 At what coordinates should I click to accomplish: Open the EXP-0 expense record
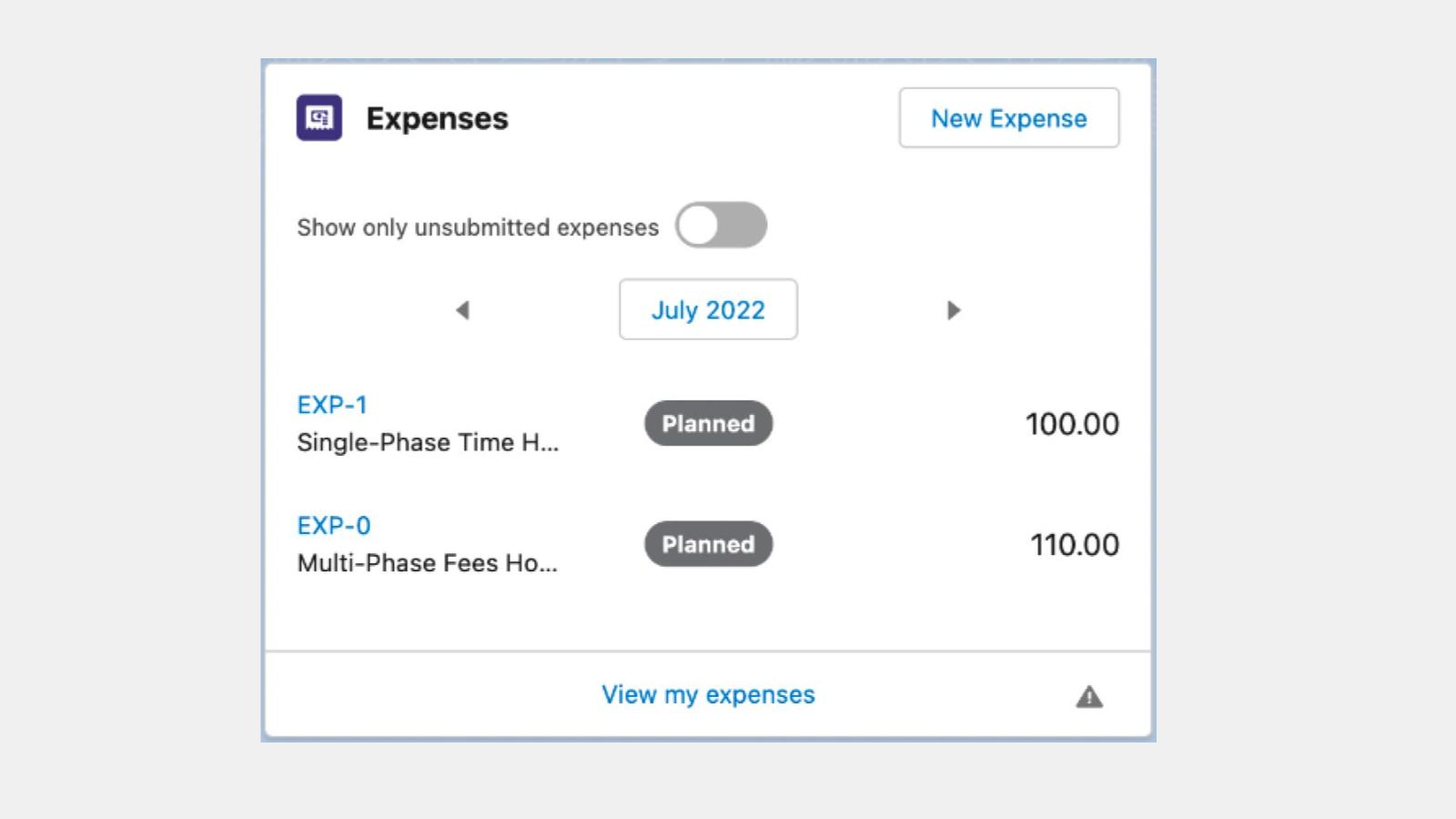point(334,526)
